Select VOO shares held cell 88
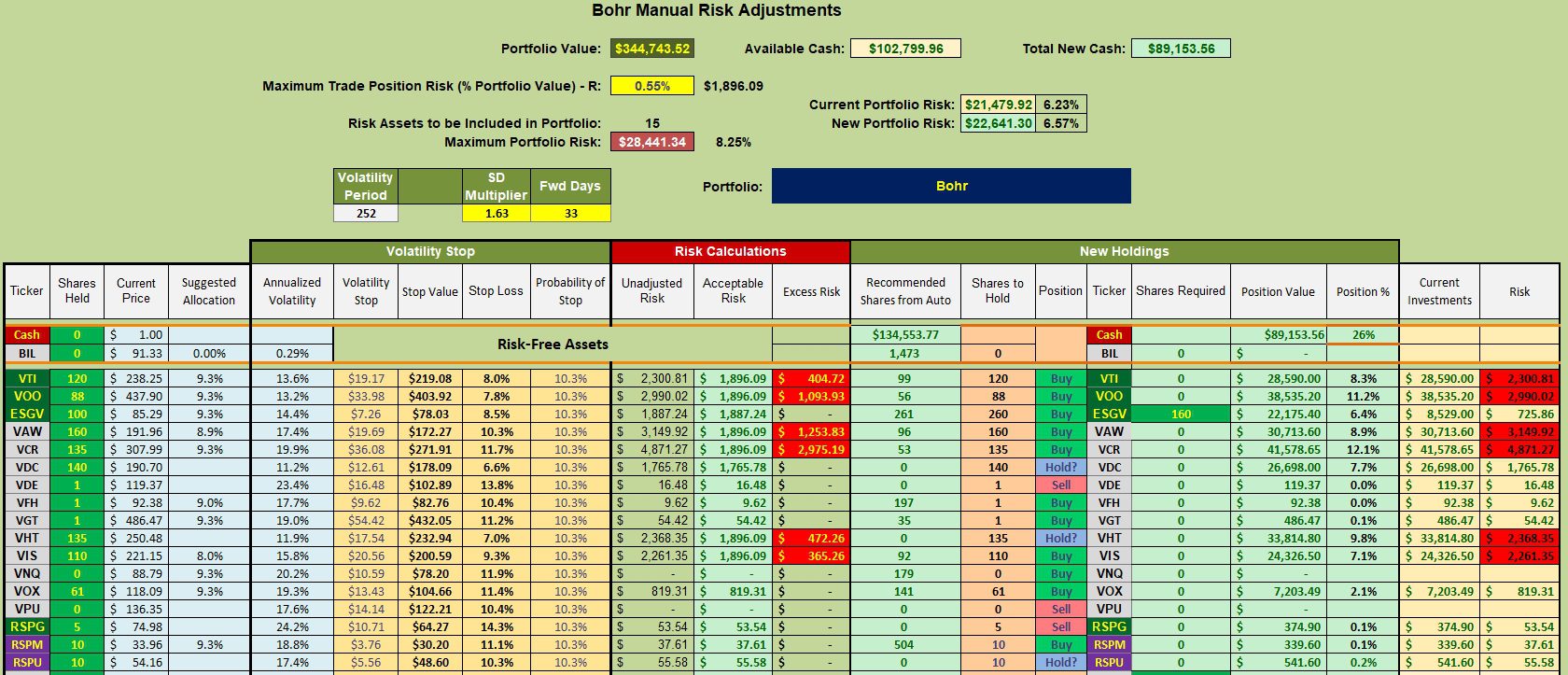1568x675 pixels. 77,396
